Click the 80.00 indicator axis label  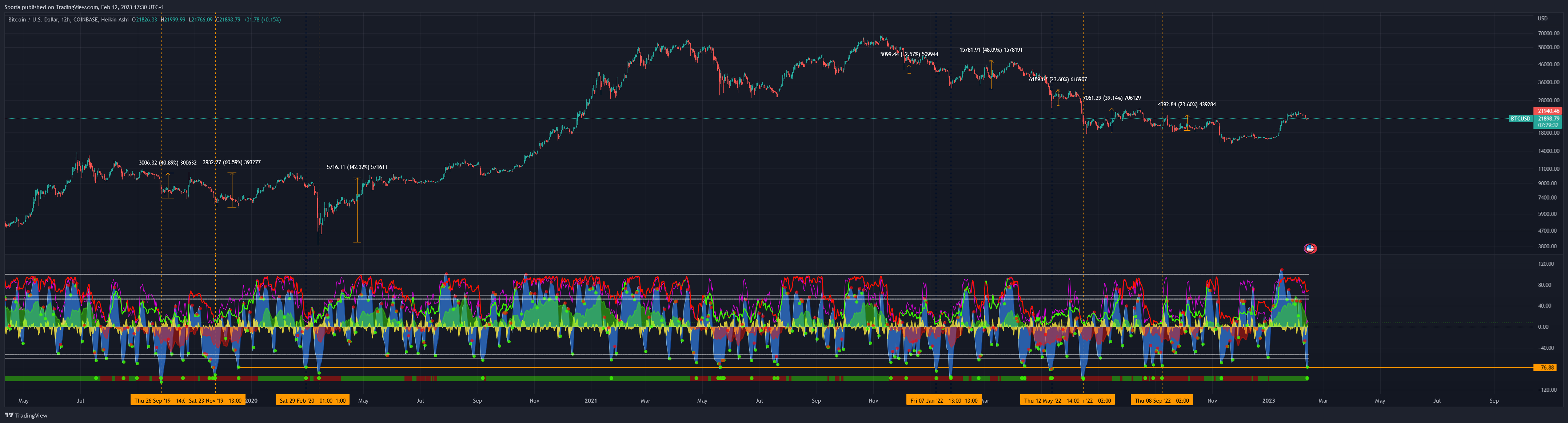click(x=1544, y=285)
